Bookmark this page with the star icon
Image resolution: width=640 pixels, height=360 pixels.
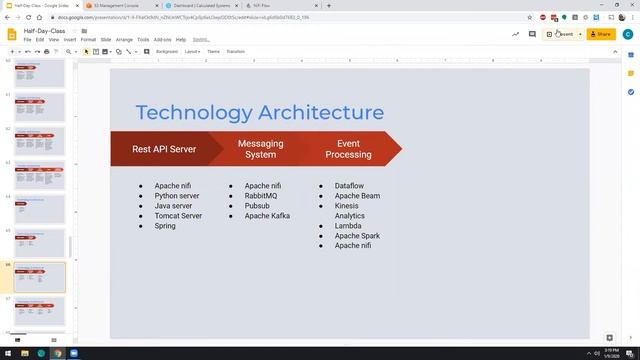tap(530, 18)
